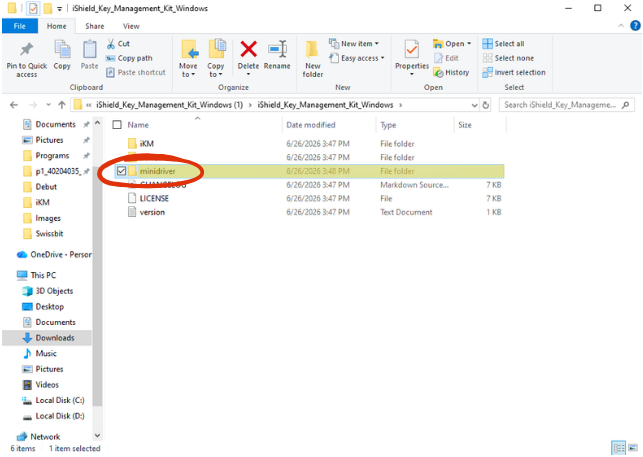
Task: Collapse the ribbon with chevron
Action: (x=621, y=26)
